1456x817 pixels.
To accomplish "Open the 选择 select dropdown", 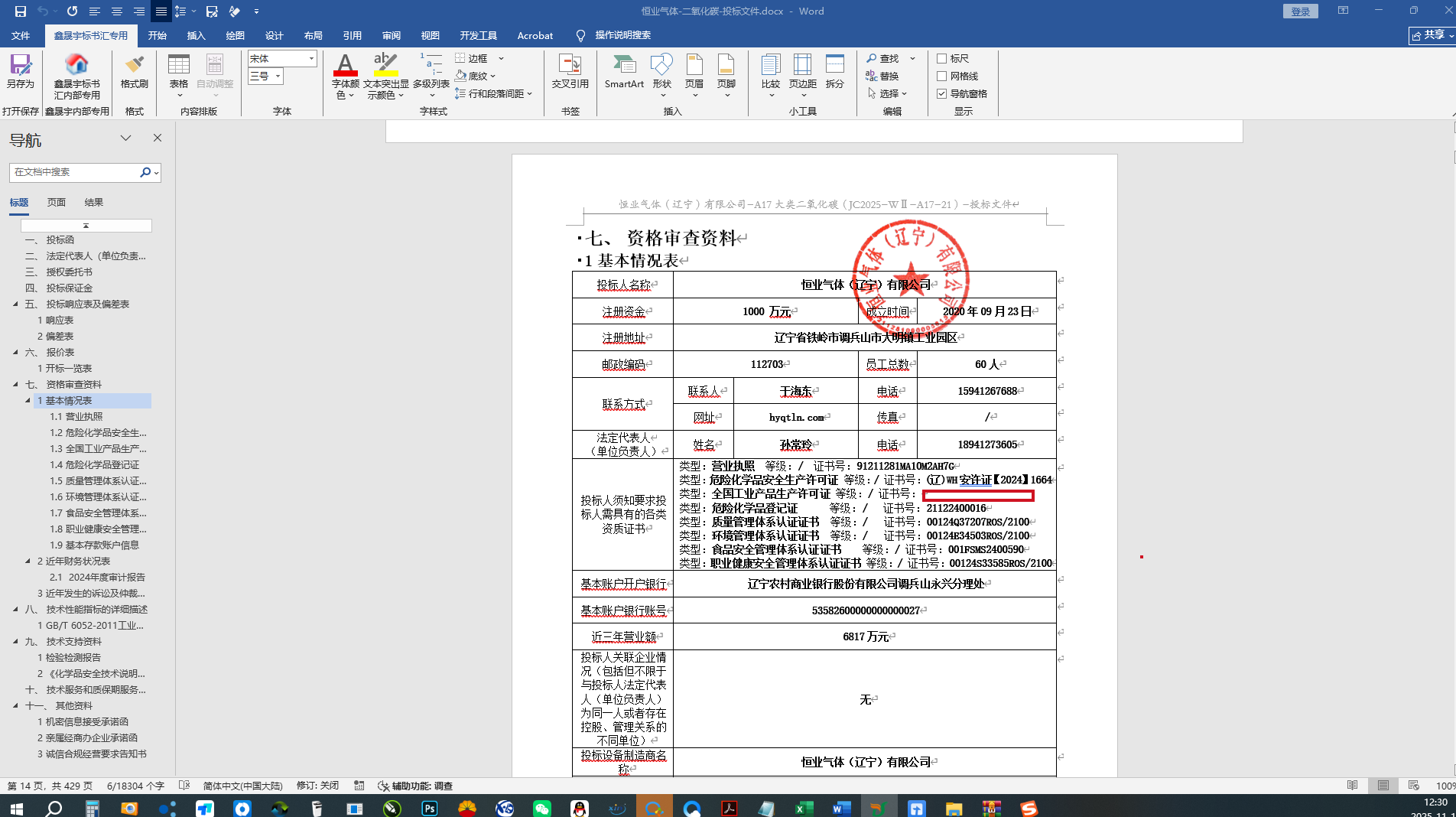I will point(887,93).
